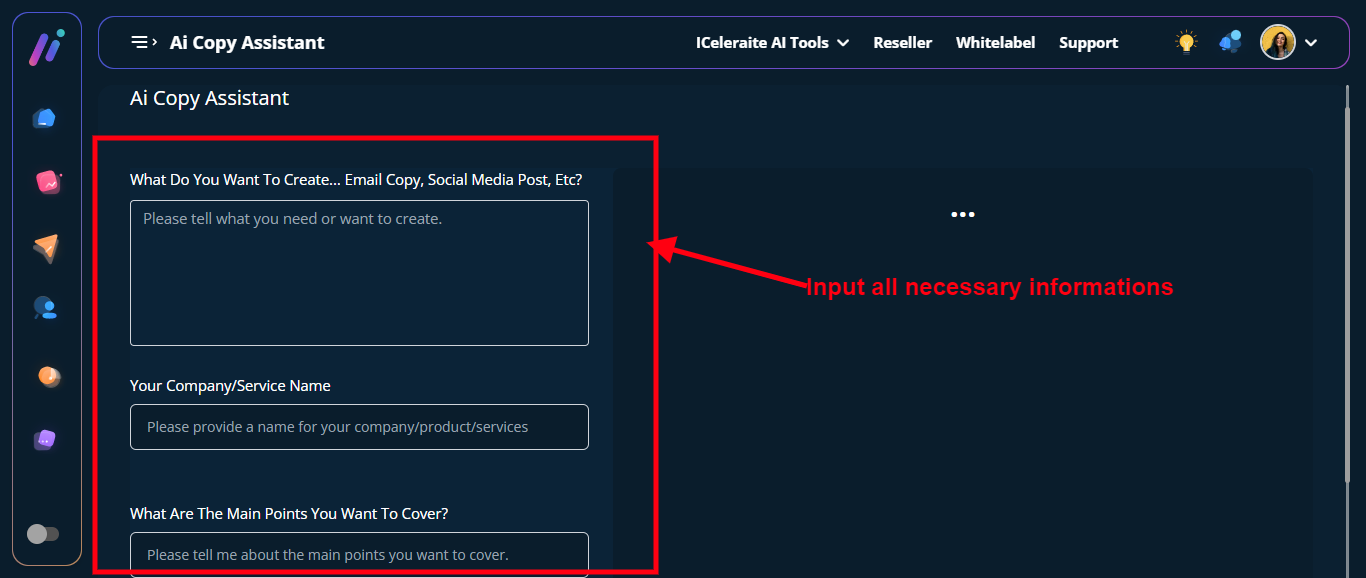Click the orange paper plane sidebar icon
Image resolution: width=1366 pixels, height=578 pixels.
tap(46, 247)
